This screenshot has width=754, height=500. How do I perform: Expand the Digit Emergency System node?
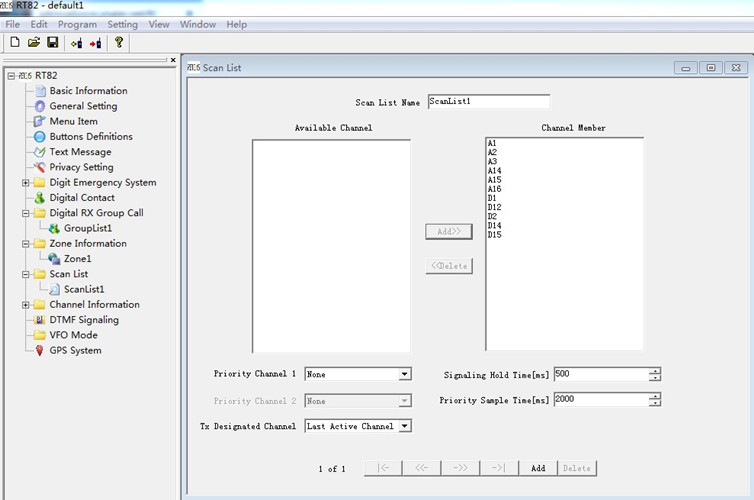[x=26, y=183]
